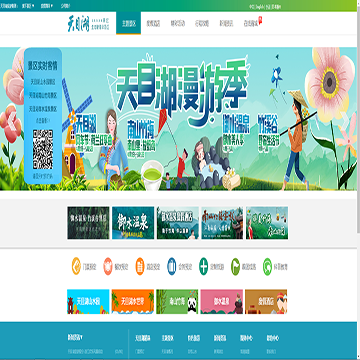
Task: Click the QR code in the blue panel
Action: pos(43,149)
